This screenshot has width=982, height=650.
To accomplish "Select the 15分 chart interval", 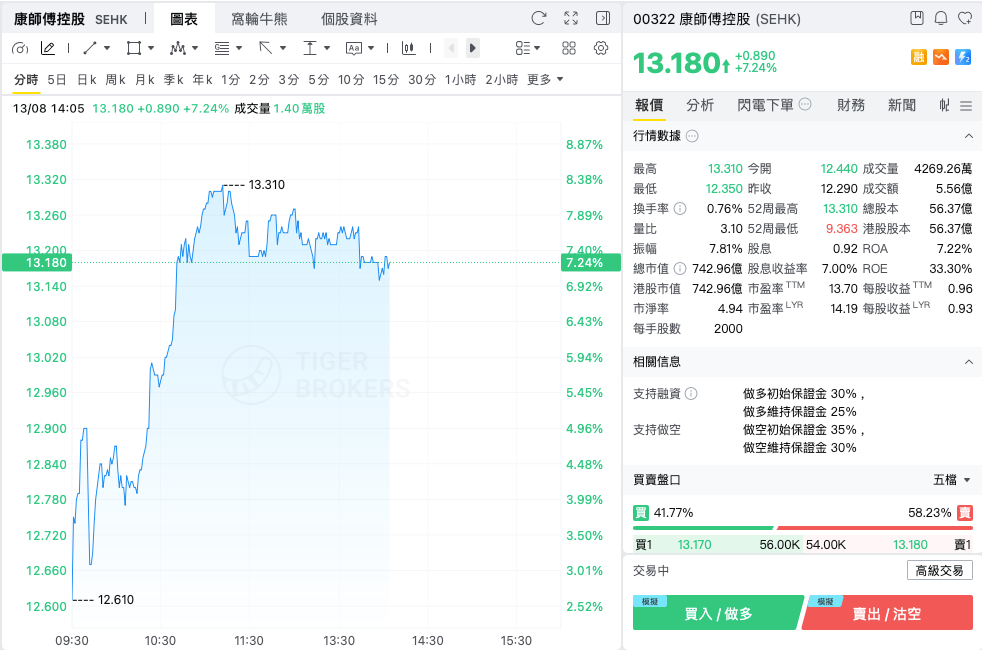I will [386, 80].
